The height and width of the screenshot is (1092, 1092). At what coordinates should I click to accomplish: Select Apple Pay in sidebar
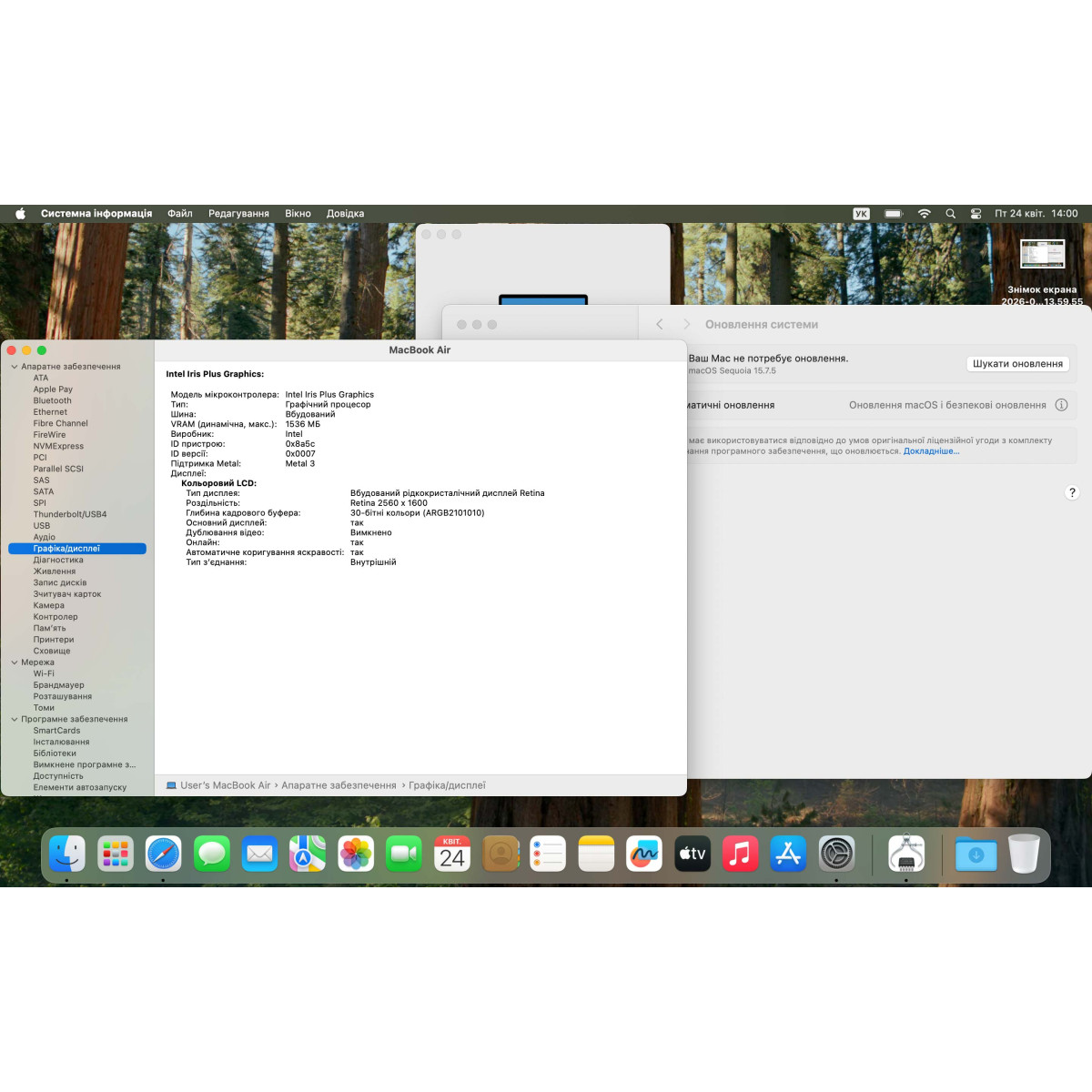(53, 389)
